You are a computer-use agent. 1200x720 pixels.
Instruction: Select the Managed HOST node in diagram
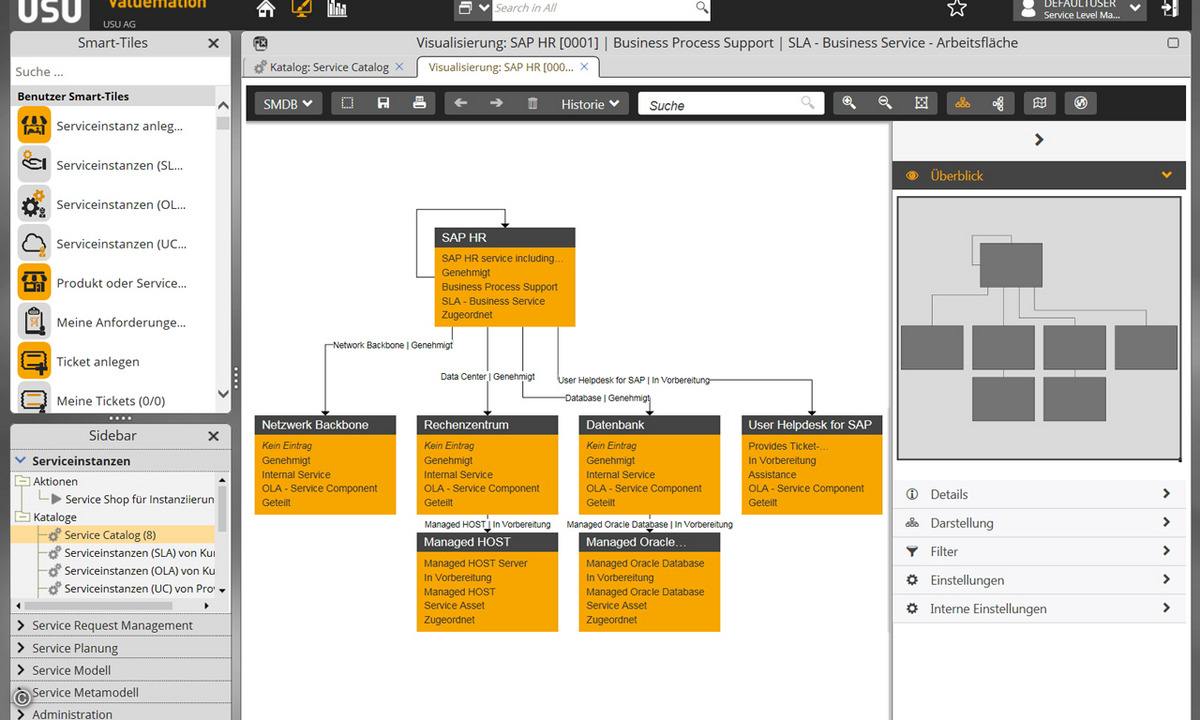point(487,581)
